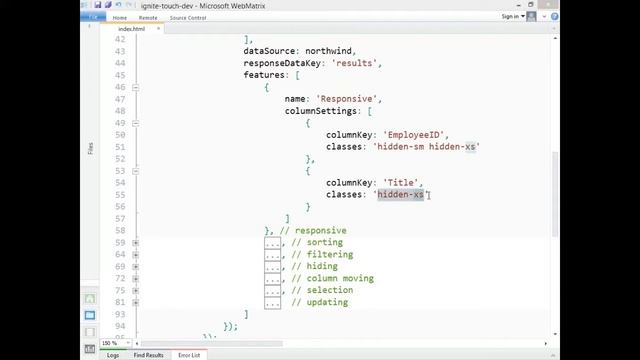This screenshot has width=640, height=360.
Task: Open the Source Control ribbon tab
Action: [x=188, y=18]
